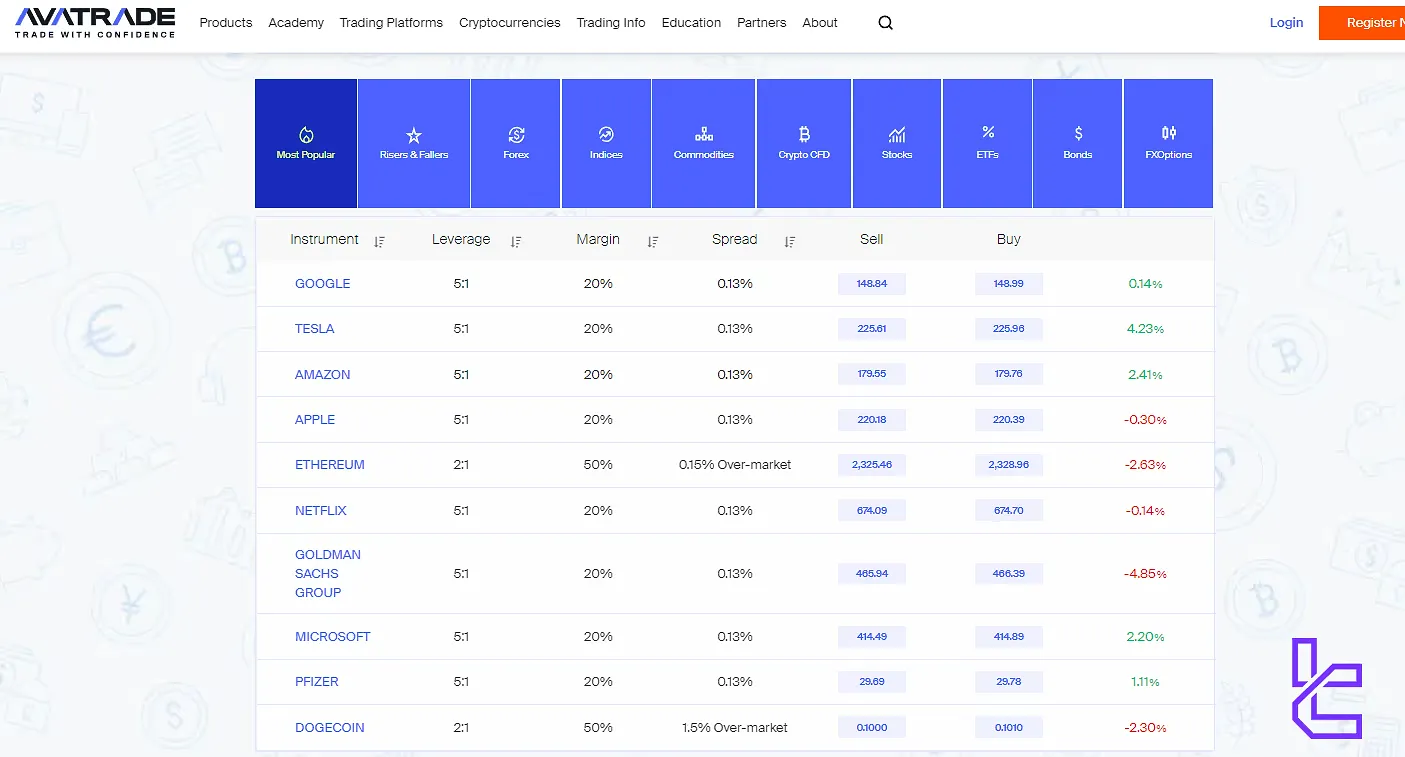Open the Commodities category

tap(704, 143)
